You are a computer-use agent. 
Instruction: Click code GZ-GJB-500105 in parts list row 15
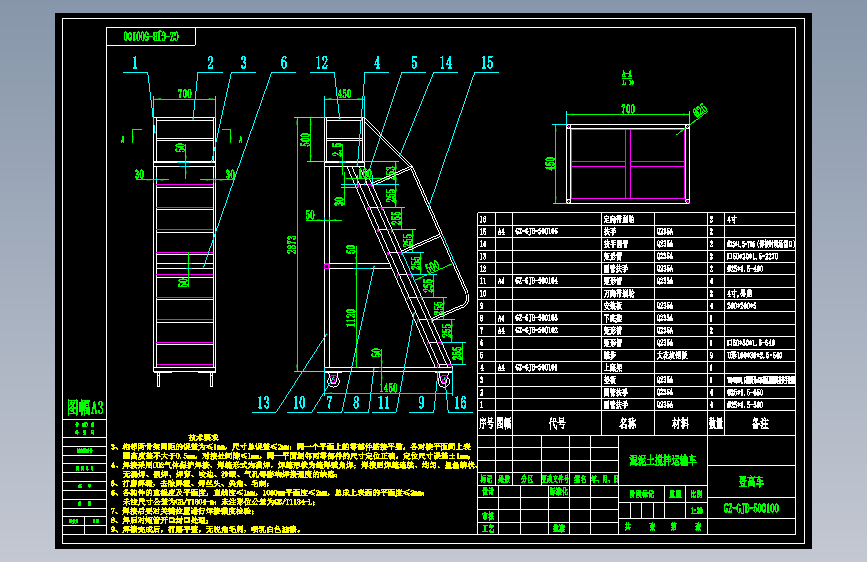[x=536, y=231]
